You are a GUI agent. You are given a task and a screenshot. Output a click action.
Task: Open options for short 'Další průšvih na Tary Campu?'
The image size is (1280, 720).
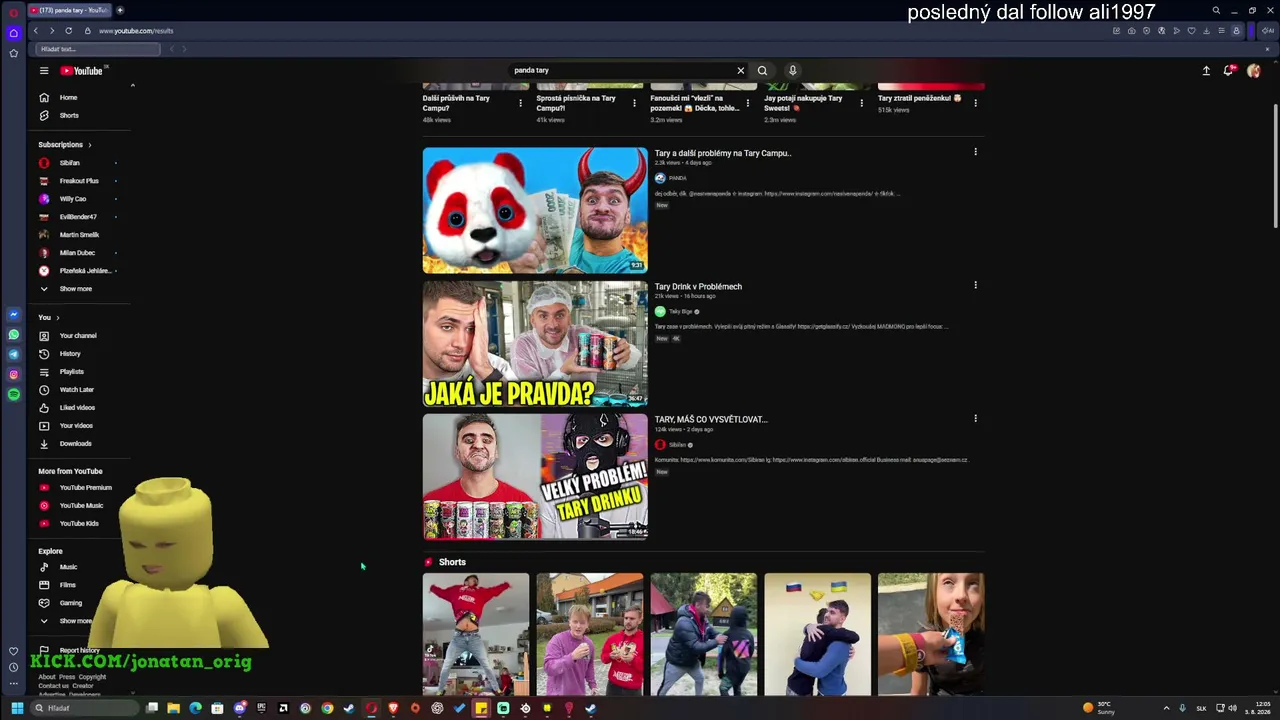pyautogui.click(x=520, y=103)
